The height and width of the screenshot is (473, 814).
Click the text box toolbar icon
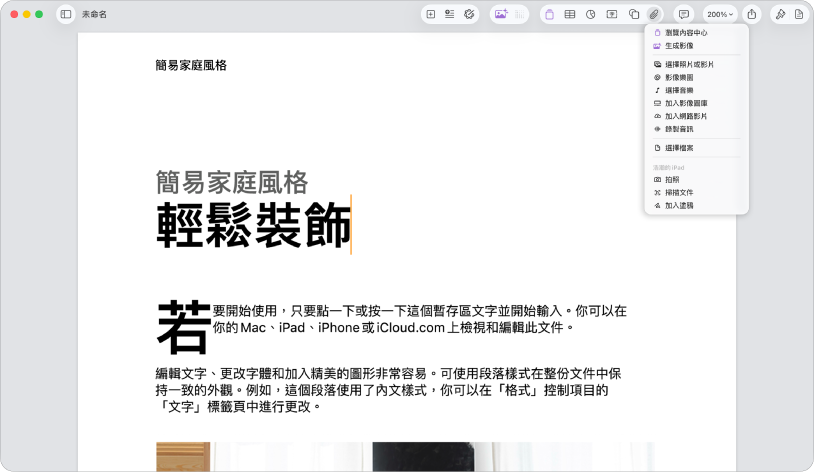(x=612, y=15)
